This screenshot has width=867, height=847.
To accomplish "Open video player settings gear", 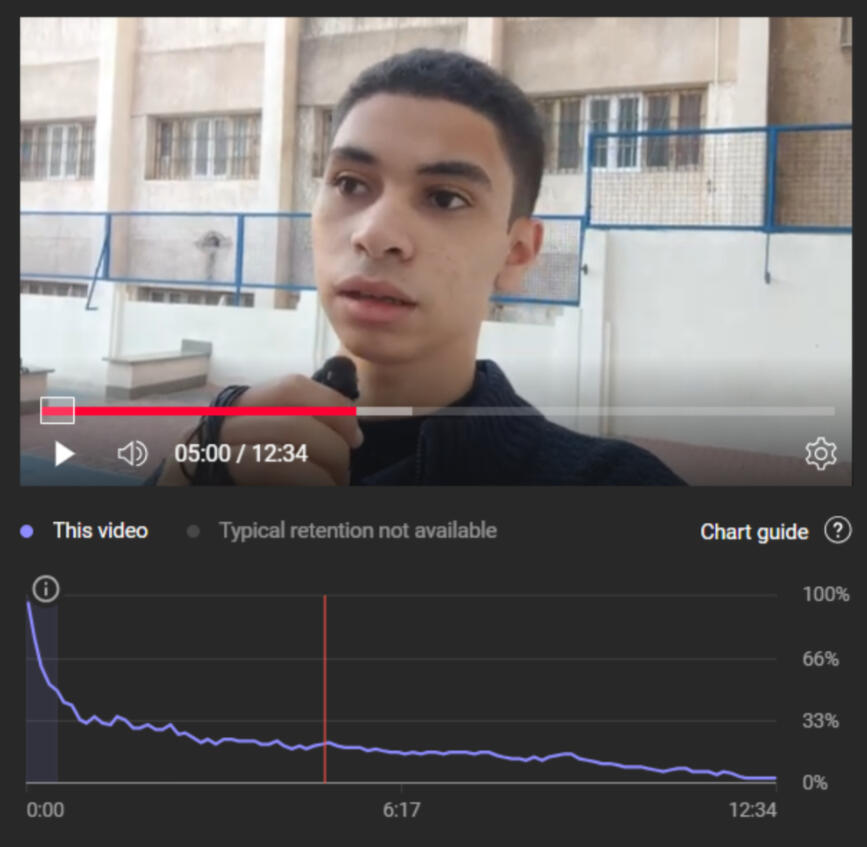I will [x=821, y=454].
